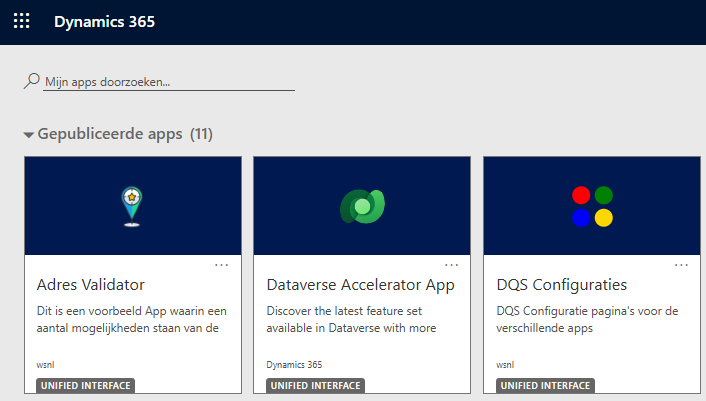Click the Adres Validator description text

pos(132,319)
